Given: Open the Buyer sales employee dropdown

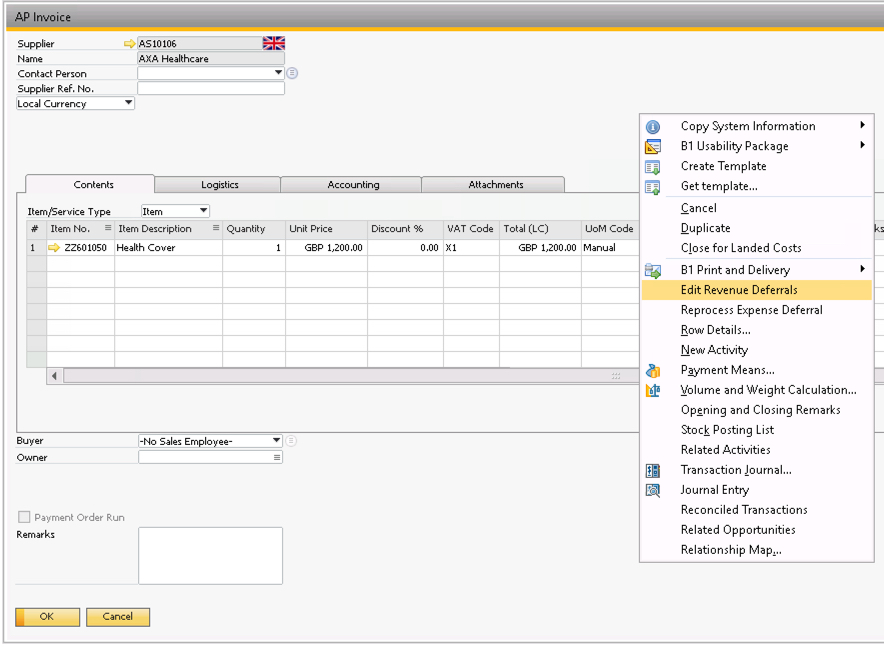Looking at the screenshot, I should (276, 441).
